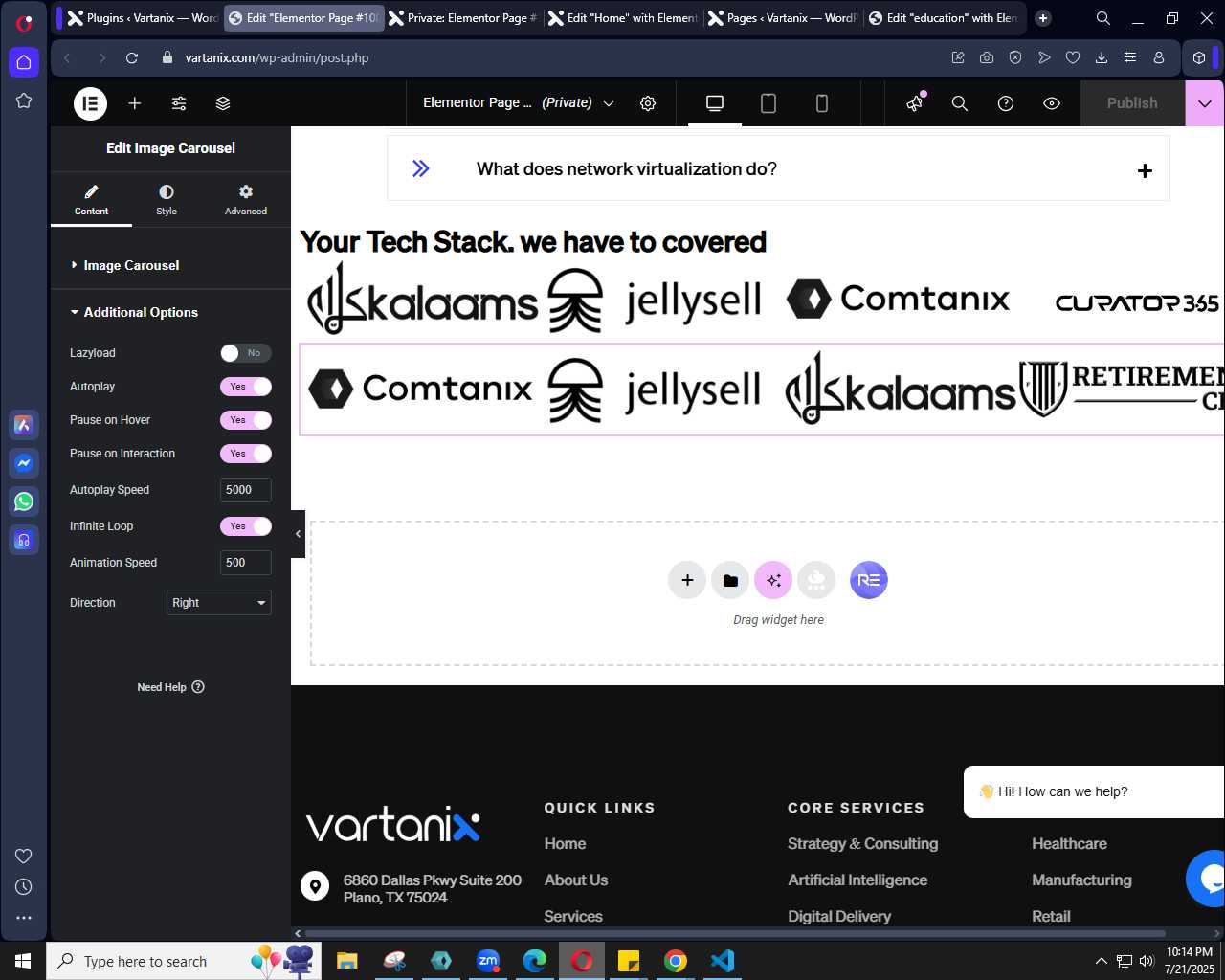Toggle the Infinite Loop switch

tap(246, 526)
